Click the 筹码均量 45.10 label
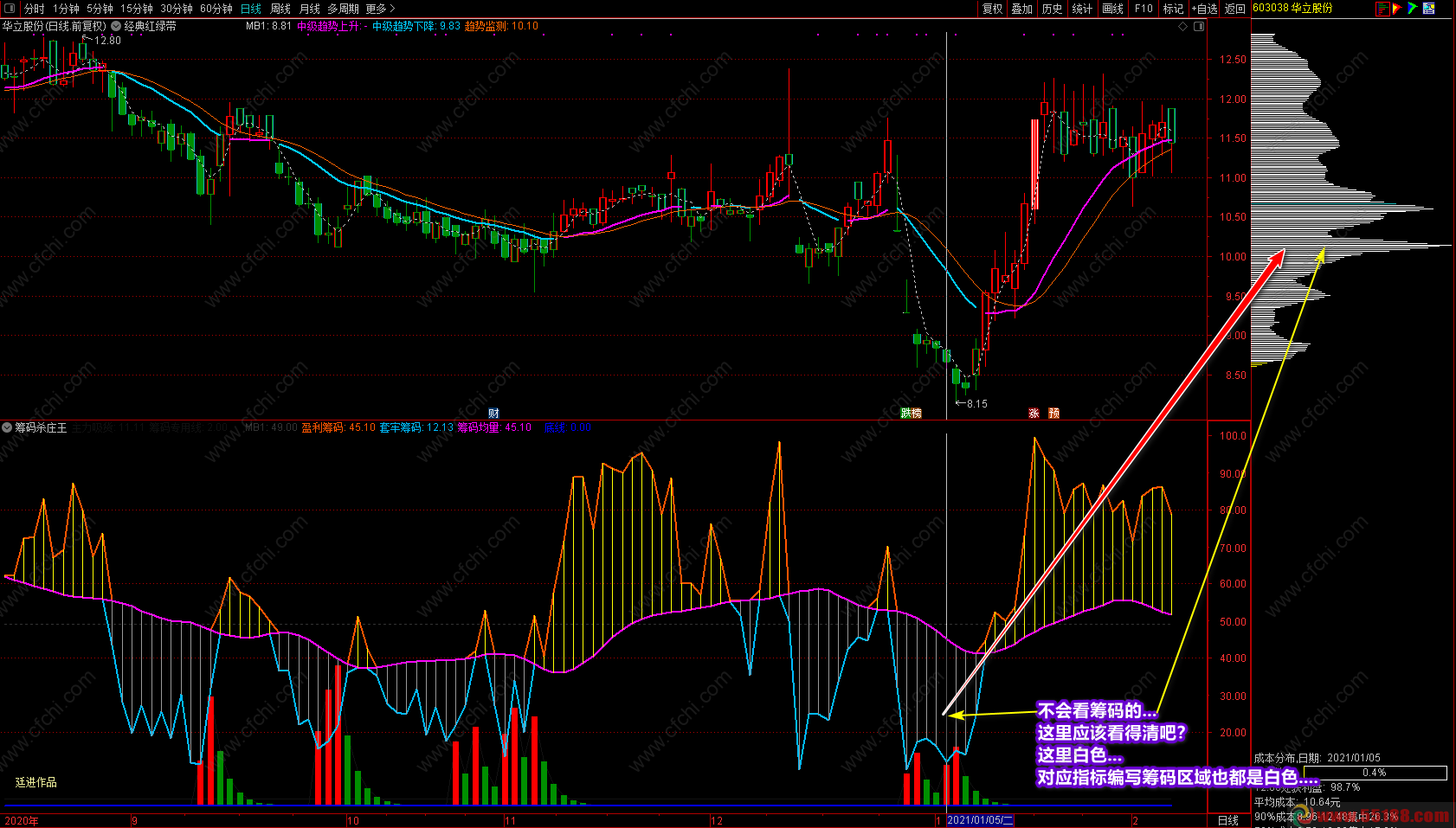 [x=494, y=427]
